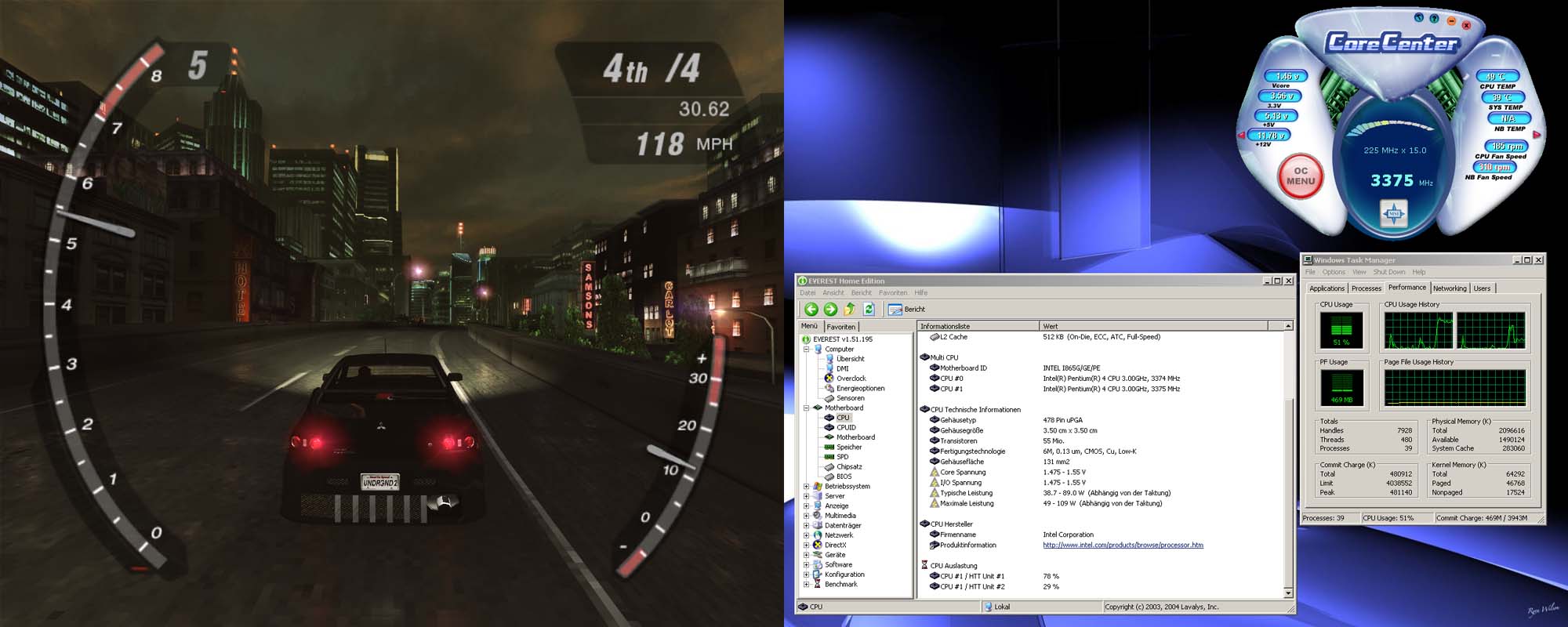Expand the Benchmark tree node
The width and height of the screenshot is (1568, 627).
click(806, 584)
